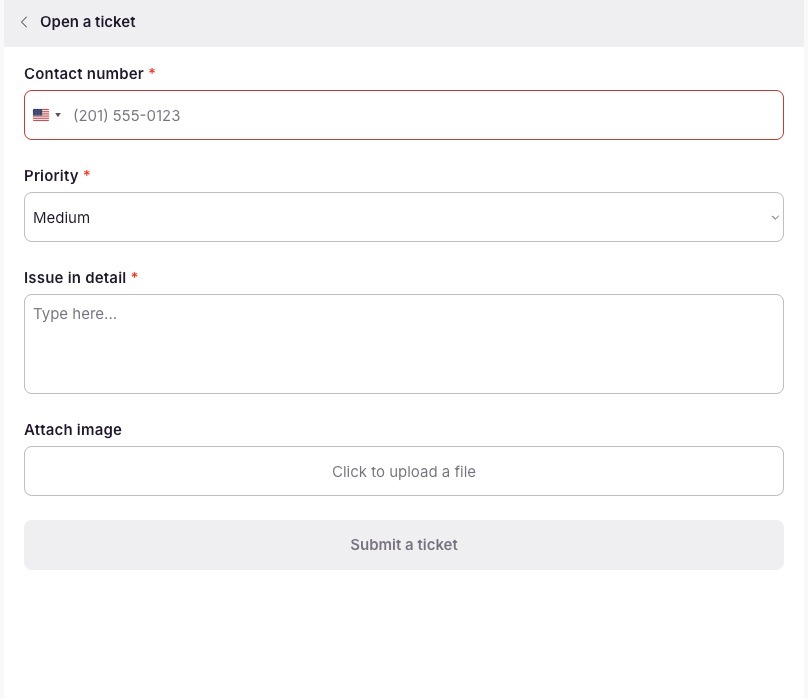
Task: Click the country selector arrow in phone field
Action: [x=57, y=115]
